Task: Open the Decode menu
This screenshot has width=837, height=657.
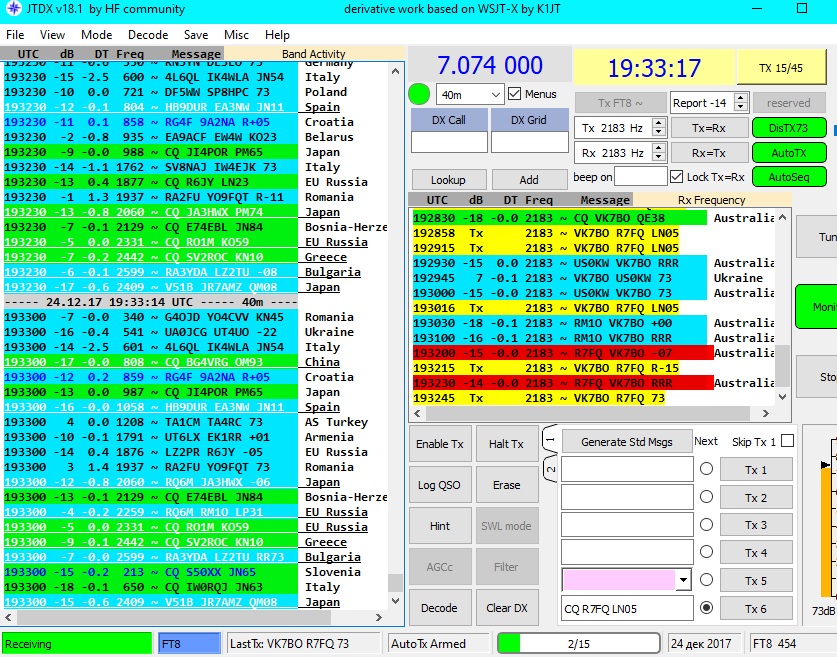Action: (x=148, y=35)
